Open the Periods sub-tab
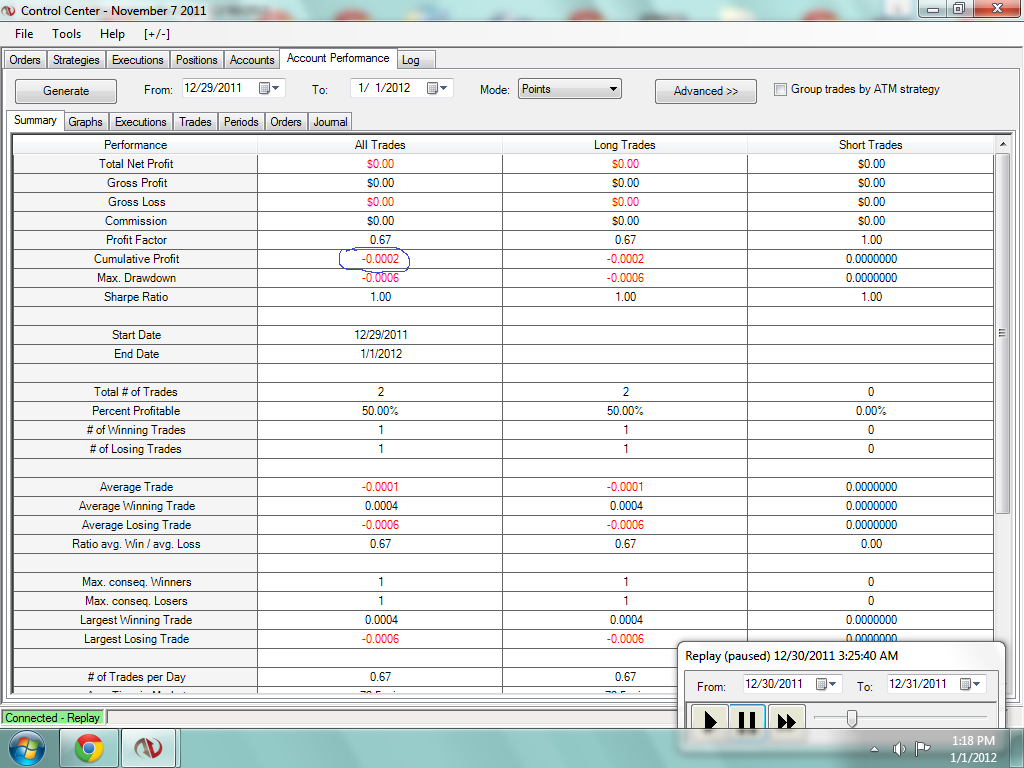The image size is (1024, 768). coord(241,121)
